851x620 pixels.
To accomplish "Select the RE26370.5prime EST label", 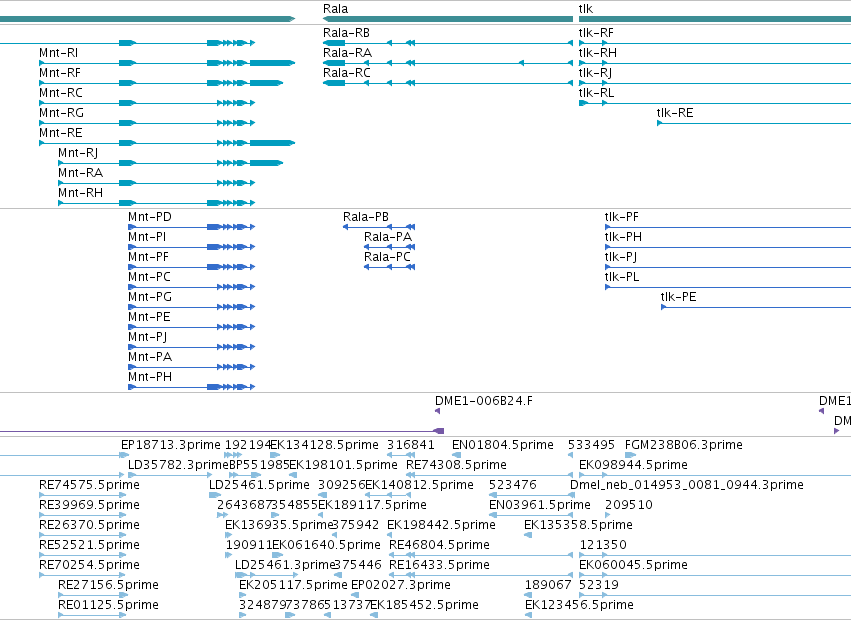I will tap(90, 525).
